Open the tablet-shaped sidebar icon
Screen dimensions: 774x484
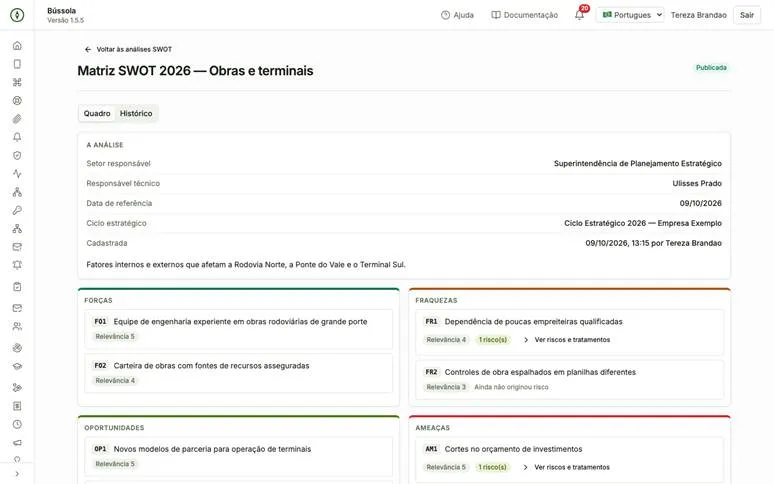[17, 64]
